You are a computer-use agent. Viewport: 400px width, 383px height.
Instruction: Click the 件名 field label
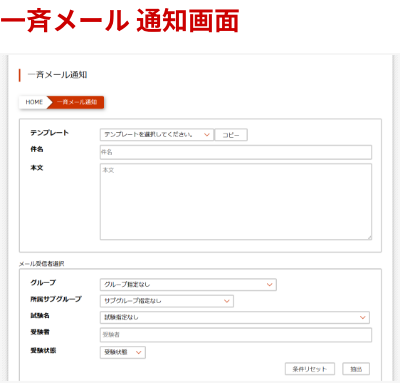pyautogui.click(x=37, y=149)
